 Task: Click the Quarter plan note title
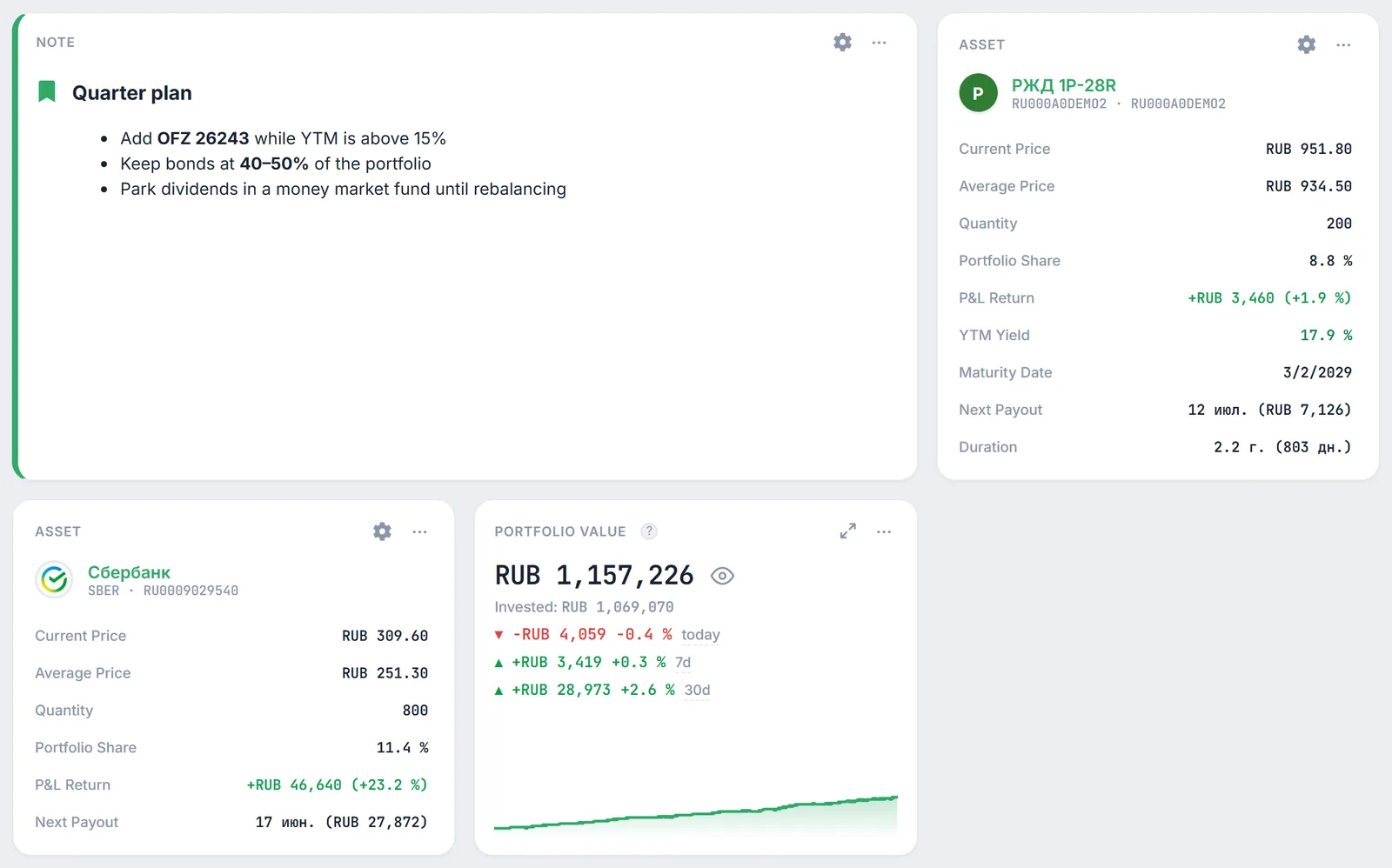(131, 93)
